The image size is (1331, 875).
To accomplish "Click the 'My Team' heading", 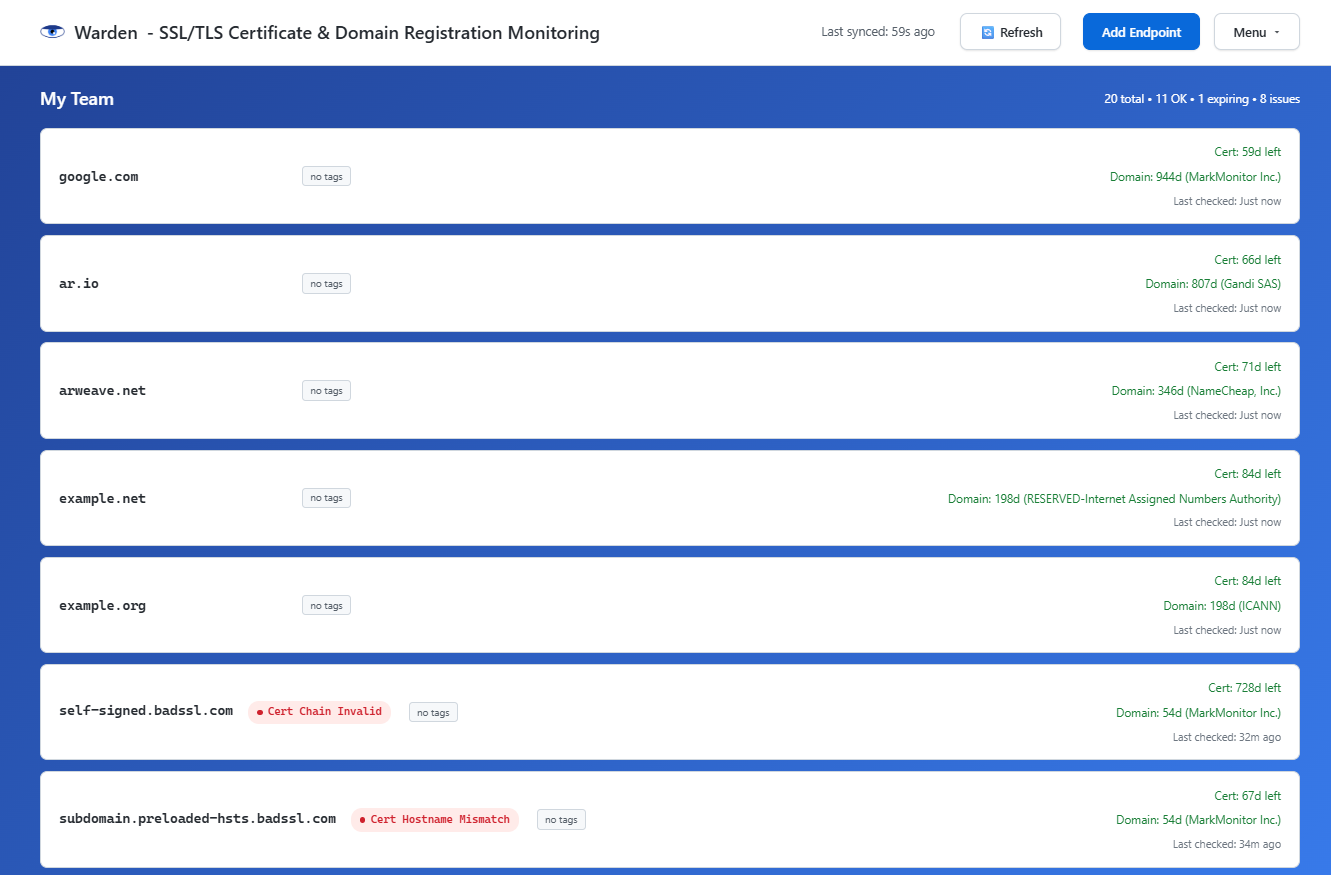I will (x=77, y=99).
